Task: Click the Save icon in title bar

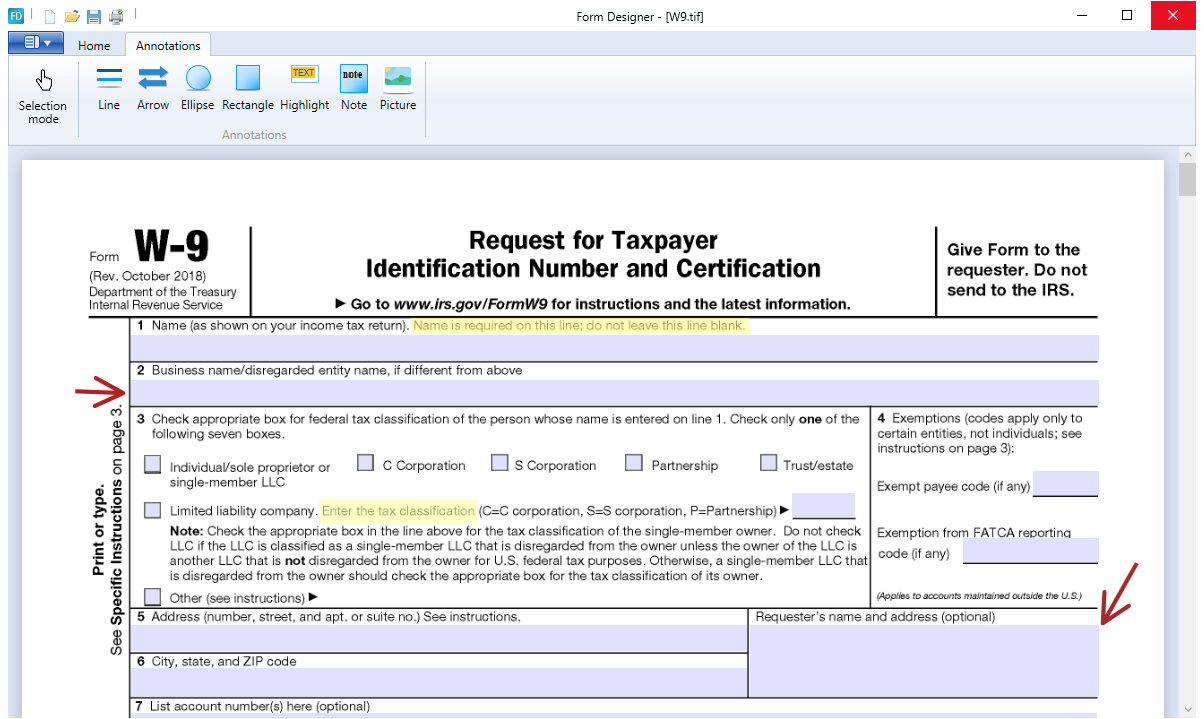Action: click(94, 16)
